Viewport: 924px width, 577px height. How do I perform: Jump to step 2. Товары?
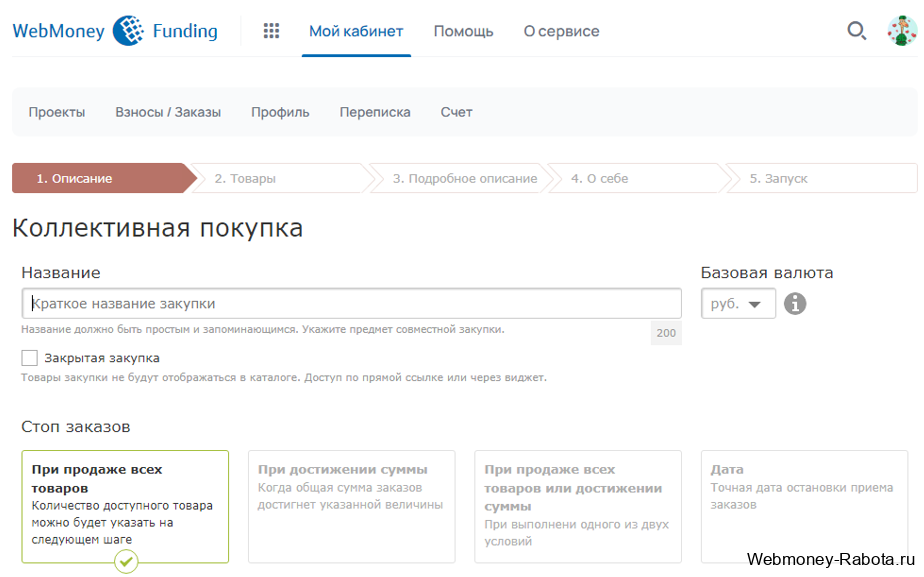(x=282, y=178)
